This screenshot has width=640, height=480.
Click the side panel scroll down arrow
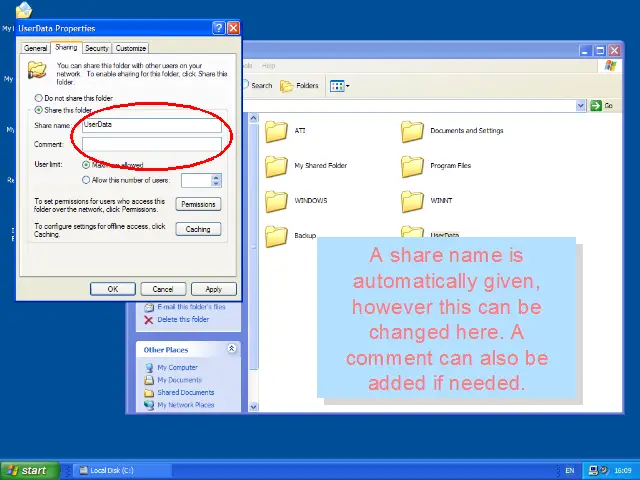pyautogui.click(x=253, y=407)
